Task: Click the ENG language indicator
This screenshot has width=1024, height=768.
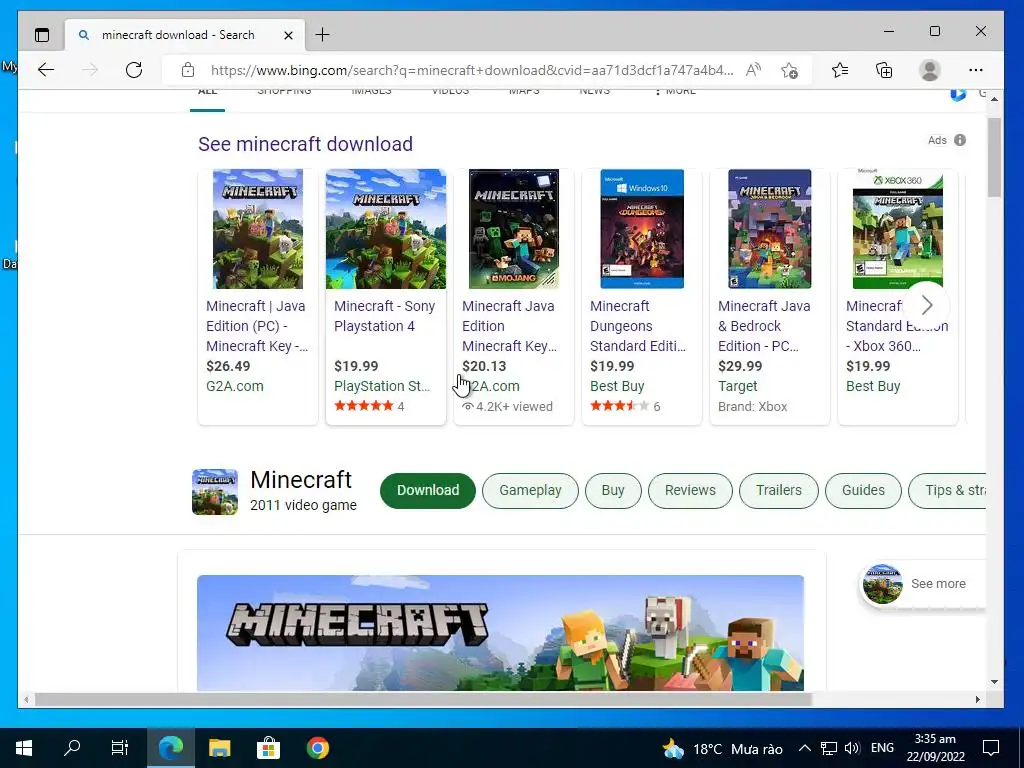Action: [882, 748]
